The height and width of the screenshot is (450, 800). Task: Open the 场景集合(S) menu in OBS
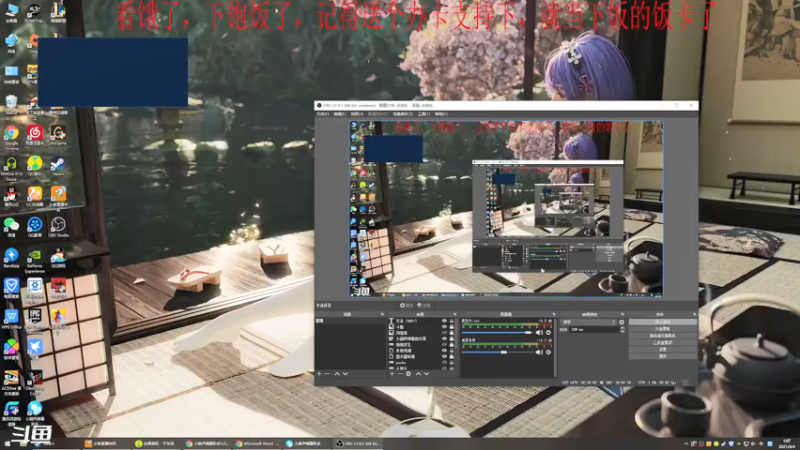click(403, 114)
